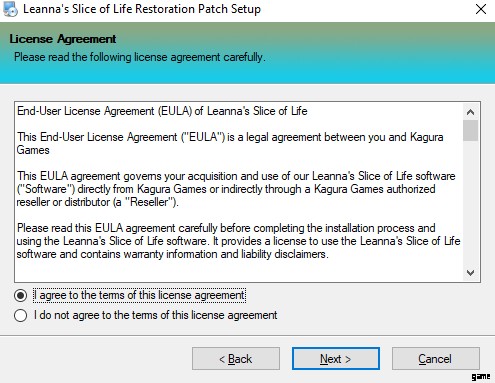The image size is (495, 383).
Task: Click the 'I agree to the terms' label text
Action: (x=139, y=295)
